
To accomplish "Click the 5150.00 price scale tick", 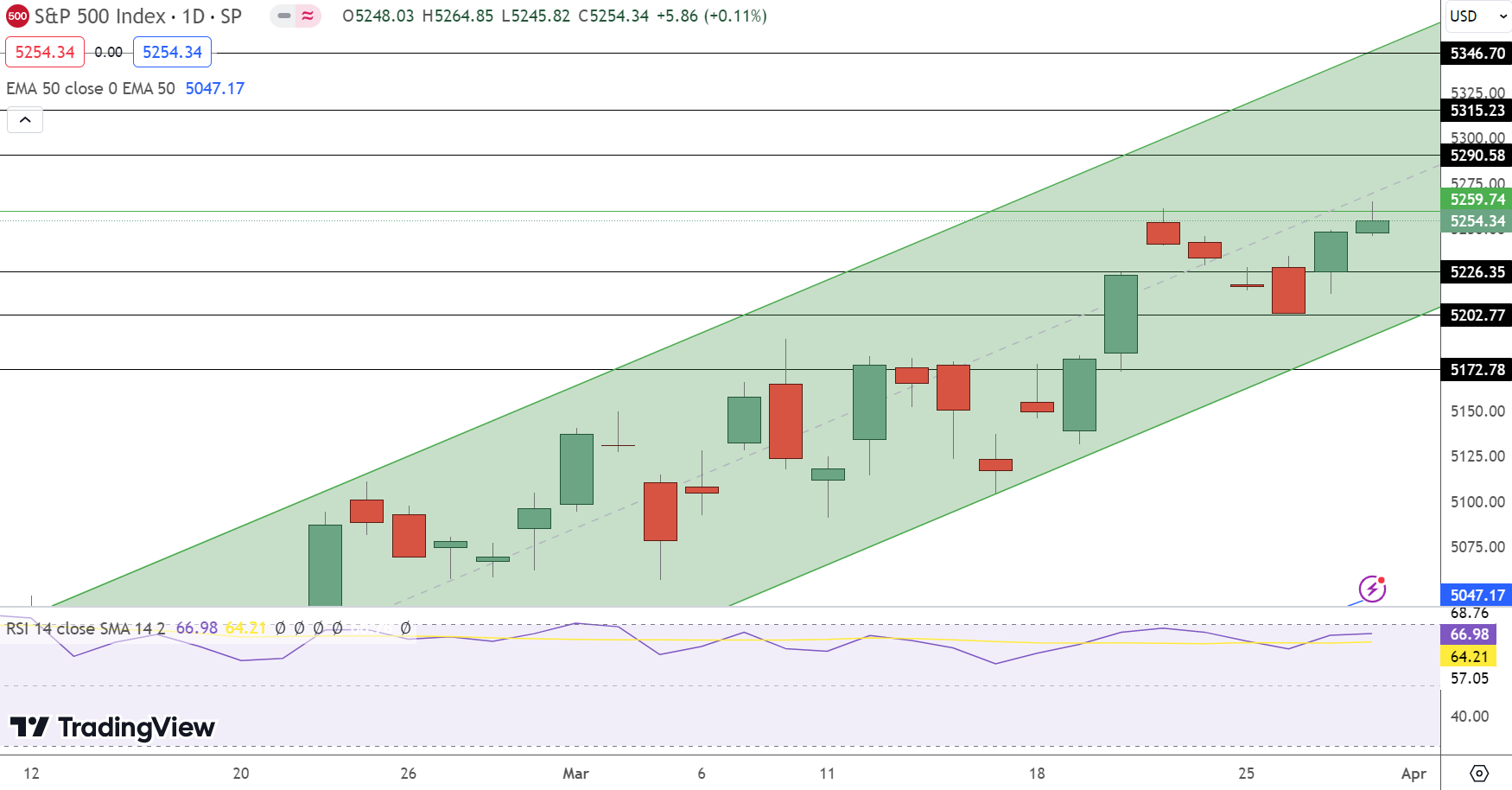I will click(x=1477, y=411).
